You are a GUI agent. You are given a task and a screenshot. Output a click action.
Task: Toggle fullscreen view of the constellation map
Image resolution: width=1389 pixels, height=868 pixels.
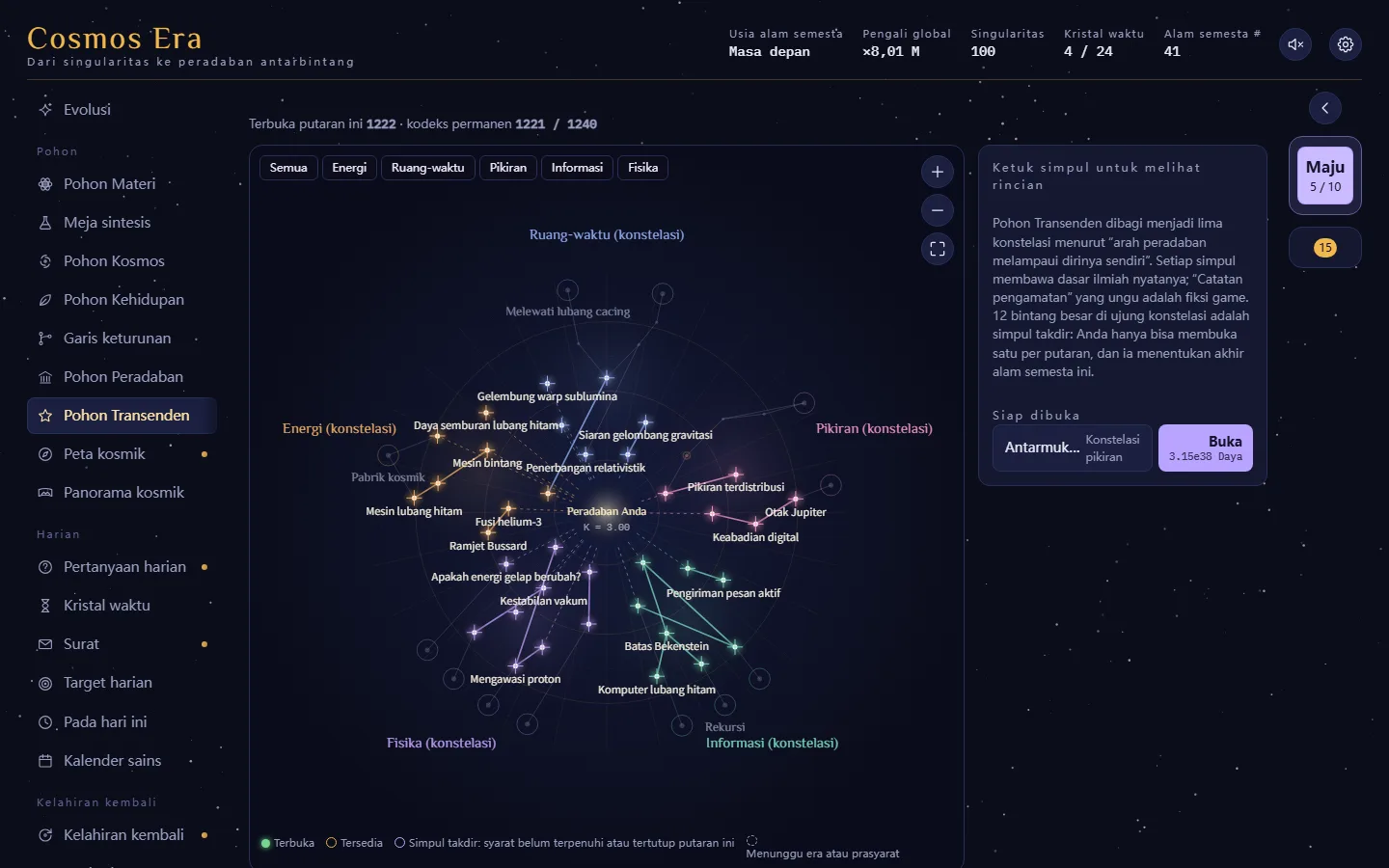pyautogui.click(x=937, y=249)
